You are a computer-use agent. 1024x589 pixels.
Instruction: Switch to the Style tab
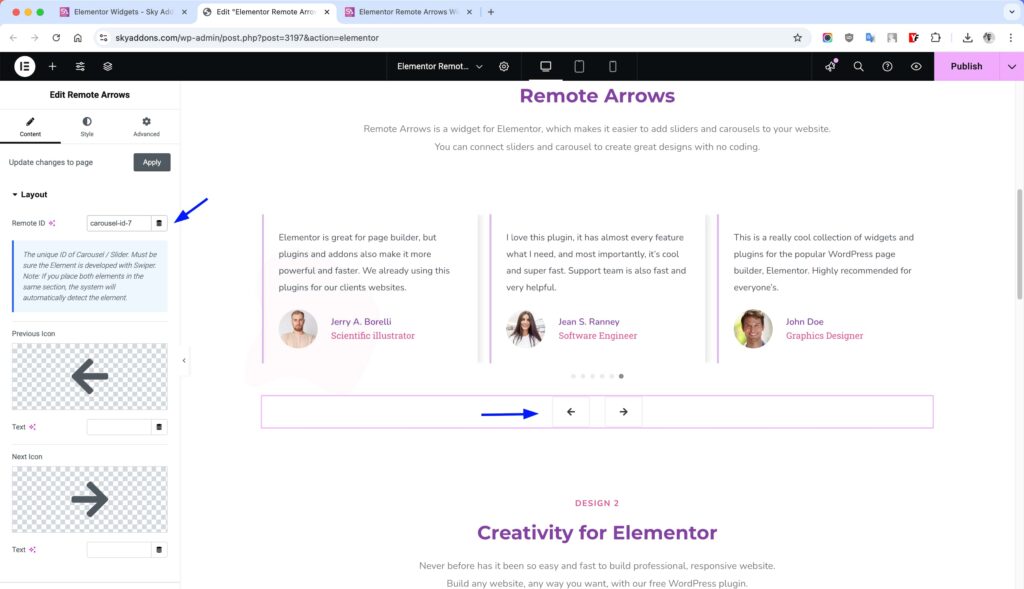tap(87, 127)
